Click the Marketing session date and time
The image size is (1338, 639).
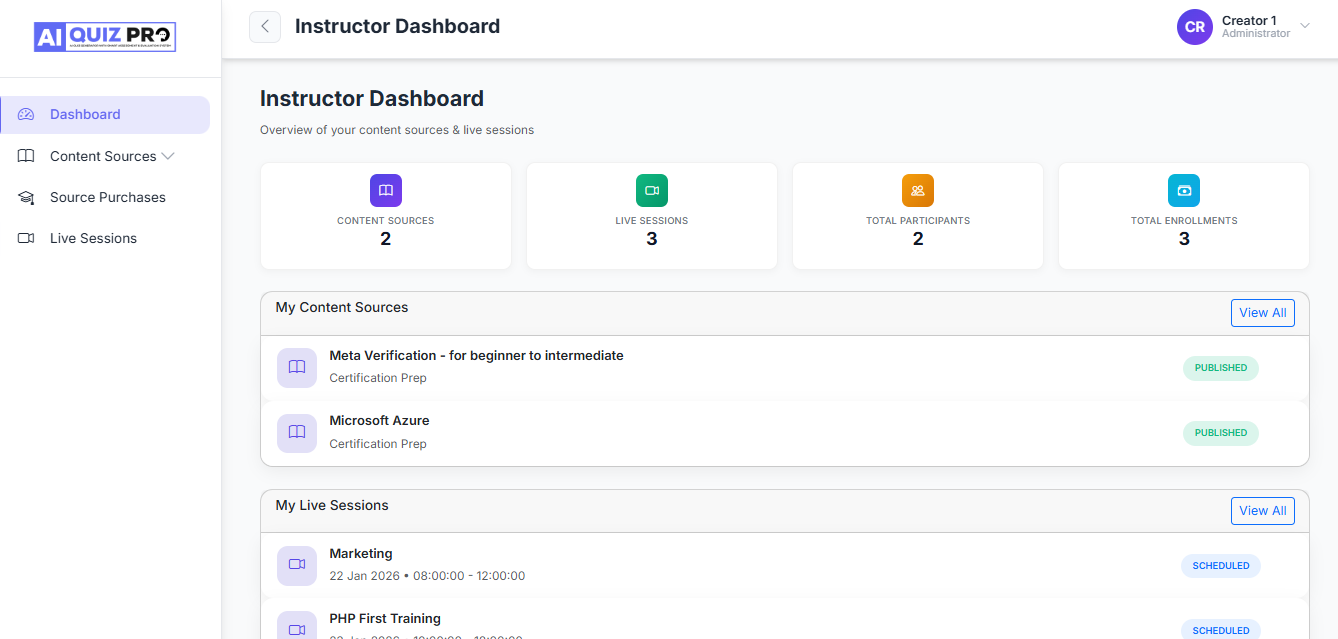(x=427, y=576)
